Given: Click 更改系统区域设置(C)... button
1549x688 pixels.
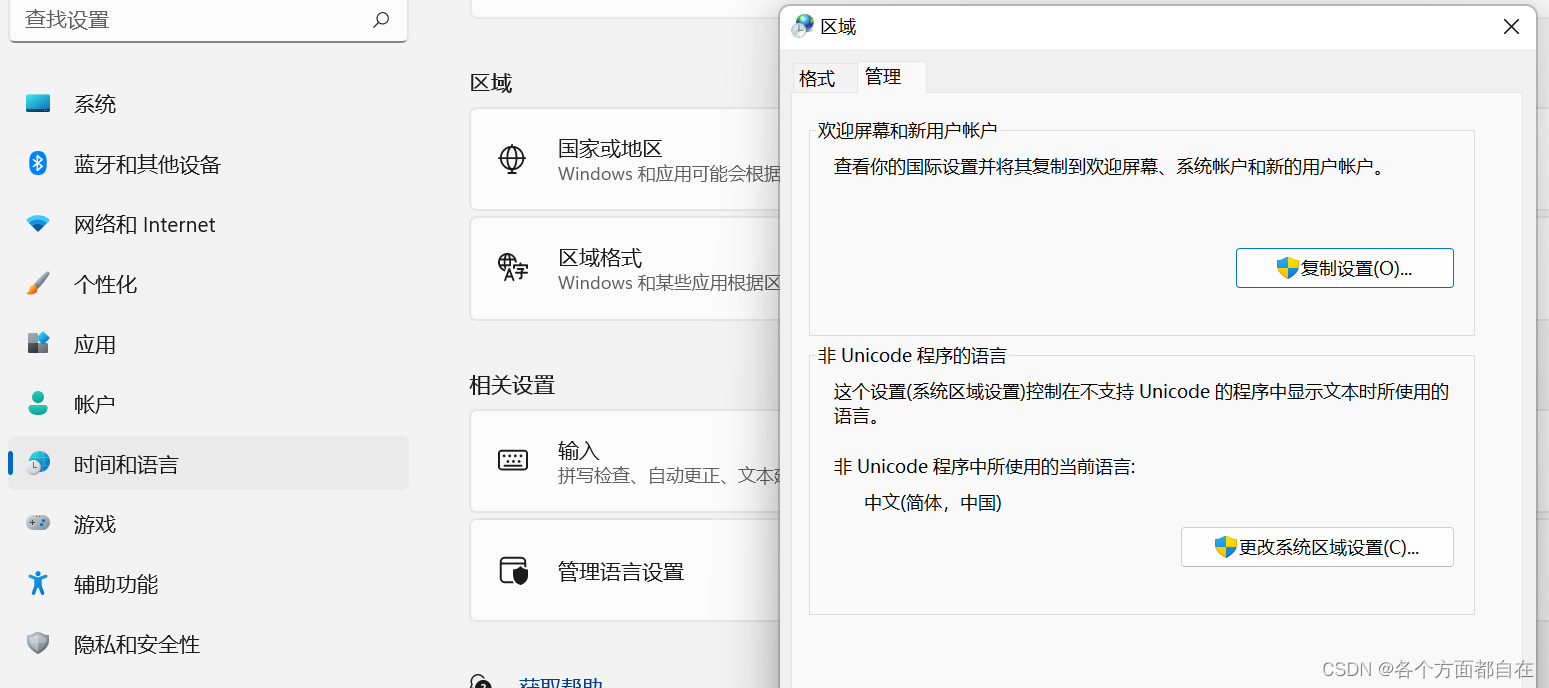Looking at the screenshot, I should [1317, 547].
